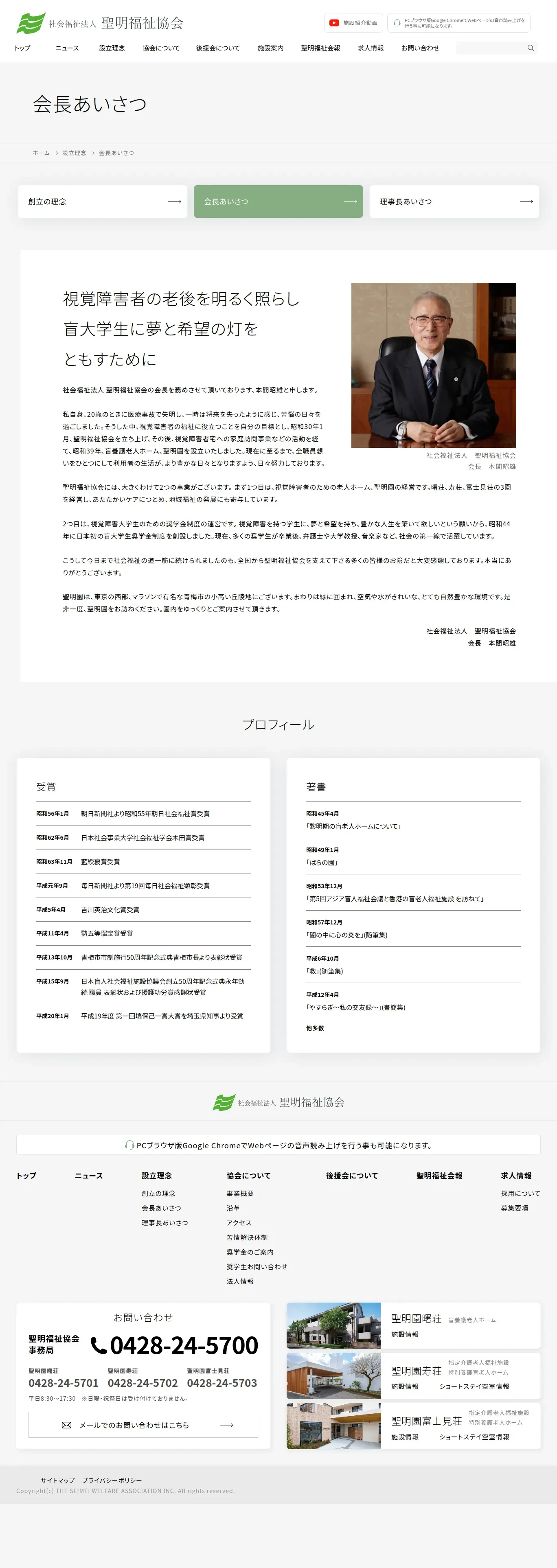Click arrow on 会長あいさつ card

point(351,201)
